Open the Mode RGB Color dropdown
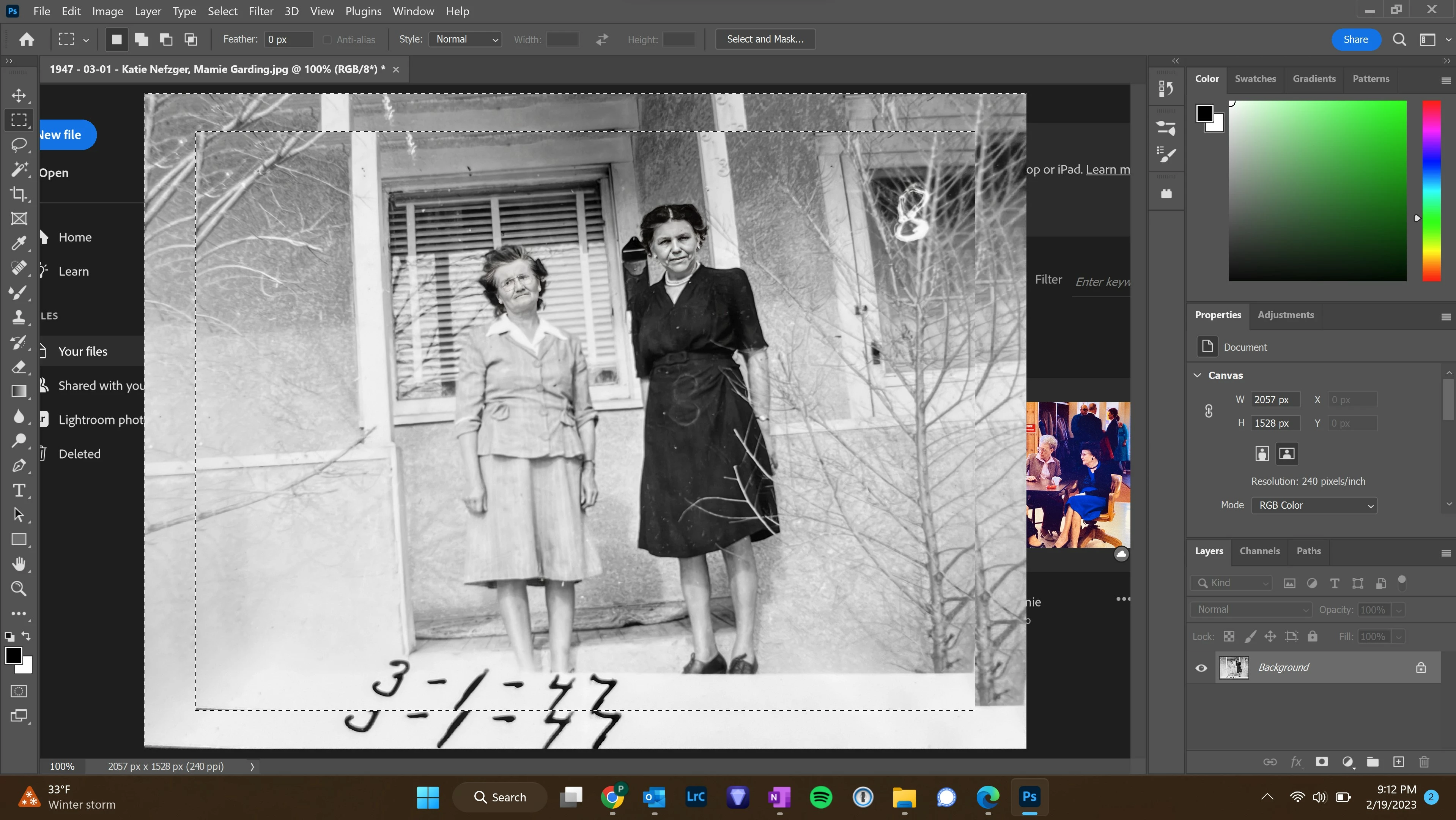This screenshot has height=820, width=1456. coord(1314,505)
